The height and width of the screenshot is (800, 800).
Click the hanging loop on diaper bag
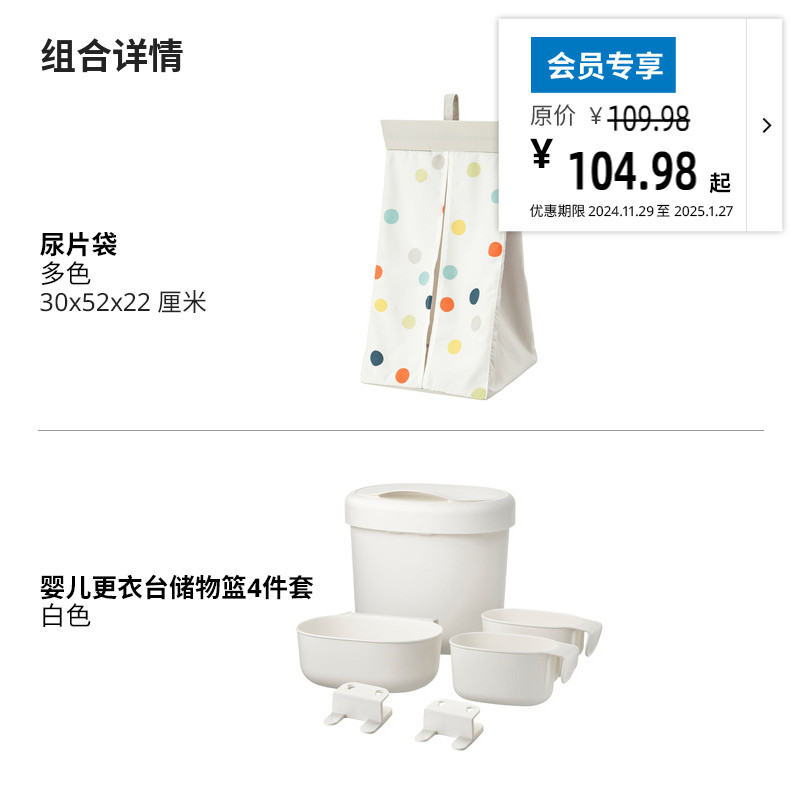click(x=452, y=107)
